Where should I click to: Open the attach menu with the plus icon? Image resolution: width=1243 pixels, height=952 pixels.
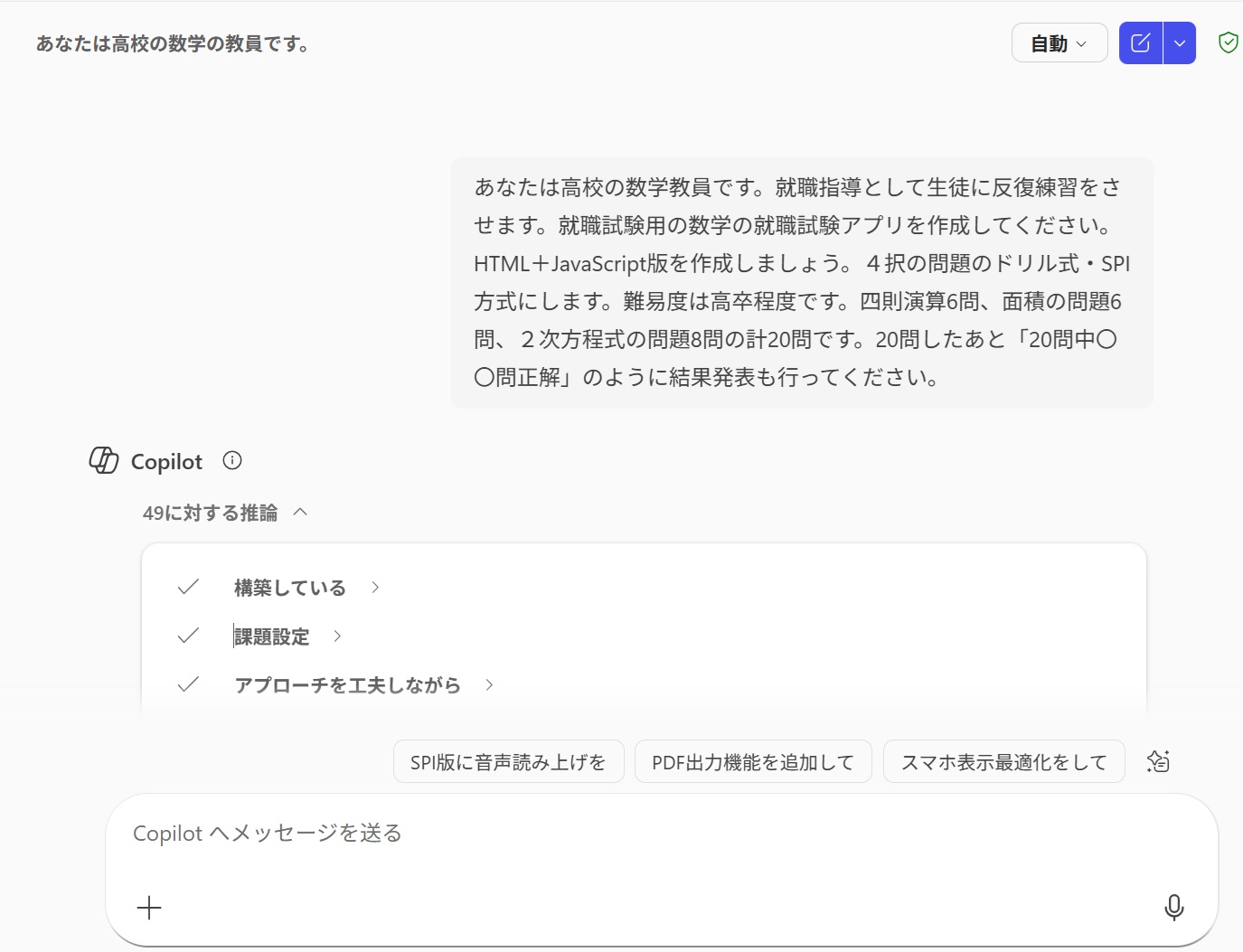(x=148, y=908)
